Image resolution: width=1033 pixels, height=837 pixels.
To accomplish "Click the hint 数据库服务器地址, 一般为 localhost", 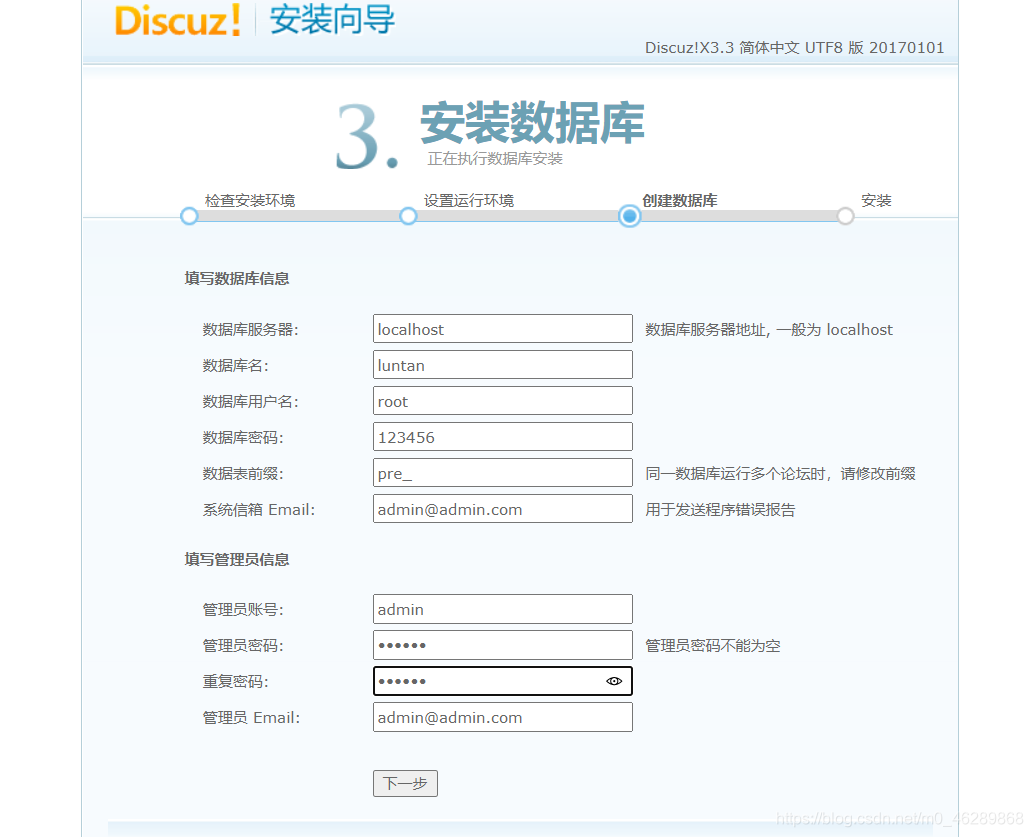I will click(769, 330).
